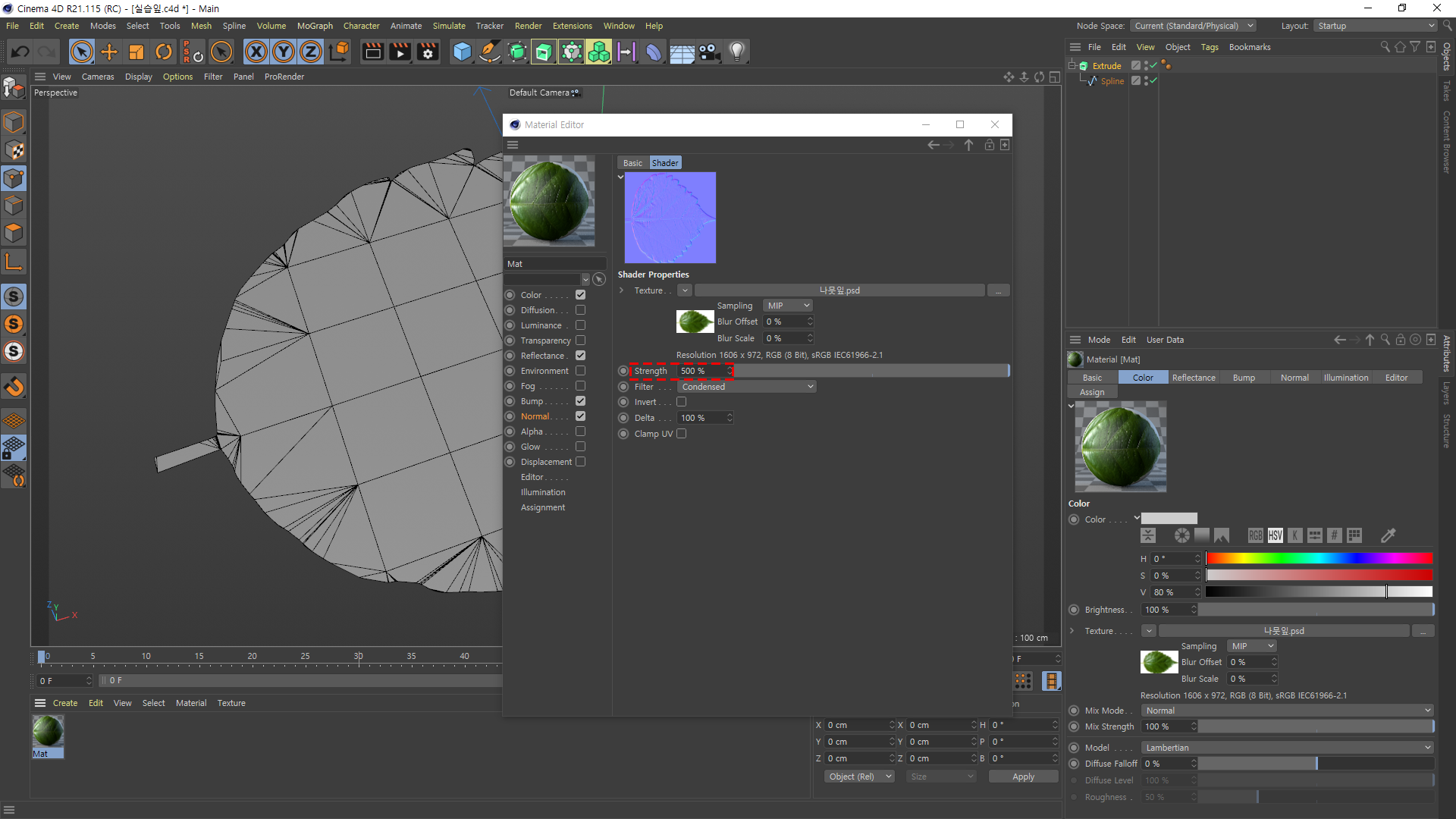The height and width of the screenshot is (819, 1456).
Task: Open the Mix Mode Normal dropdown
Action: coord(1287,711)
